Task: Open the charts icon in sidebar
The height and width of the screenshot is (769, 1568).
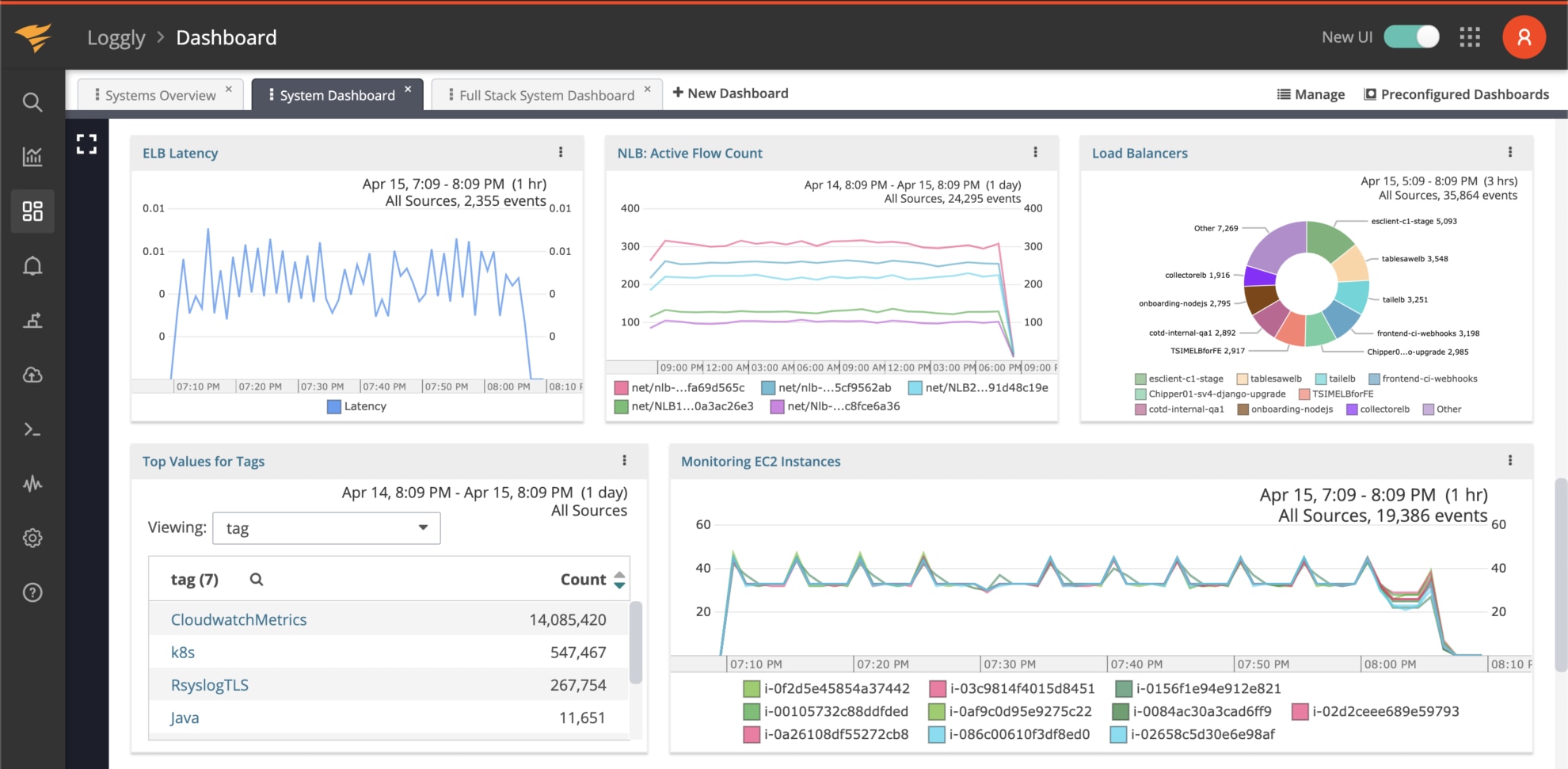Action: (32, 157)
